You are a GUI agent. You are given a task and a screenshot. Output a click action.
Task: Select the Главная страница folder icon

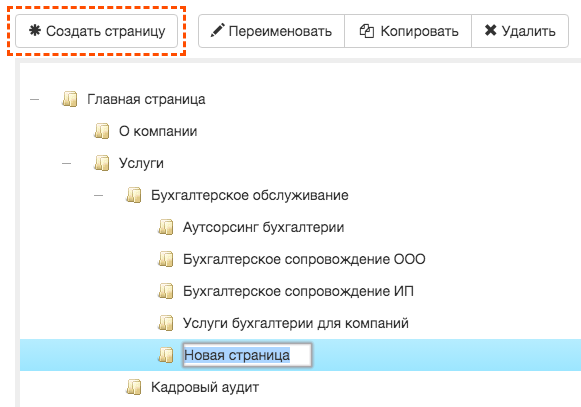pyautogui.click(x=70, y=99)
